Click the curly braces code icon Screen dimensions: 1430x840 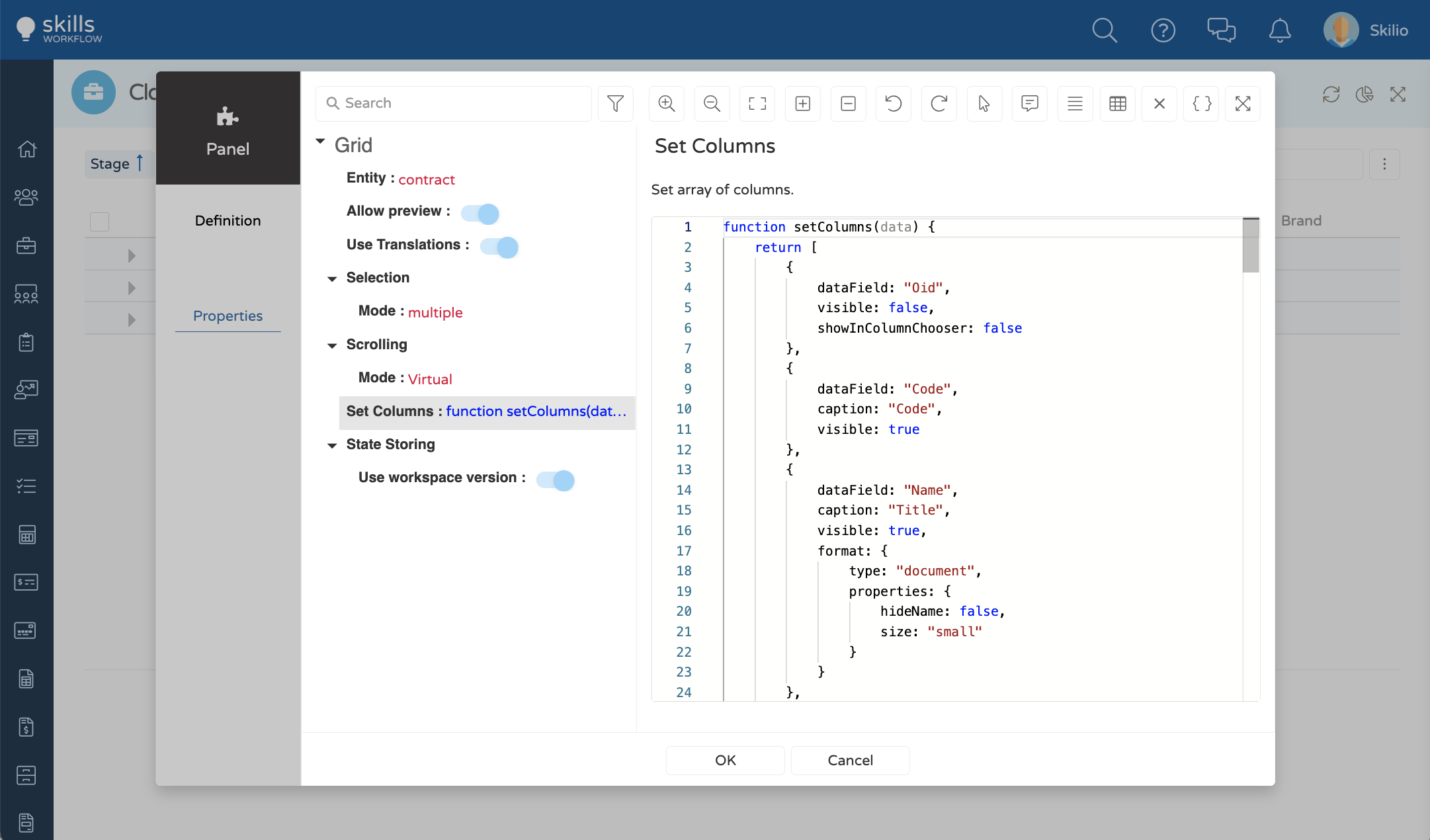coord(1201,103)
